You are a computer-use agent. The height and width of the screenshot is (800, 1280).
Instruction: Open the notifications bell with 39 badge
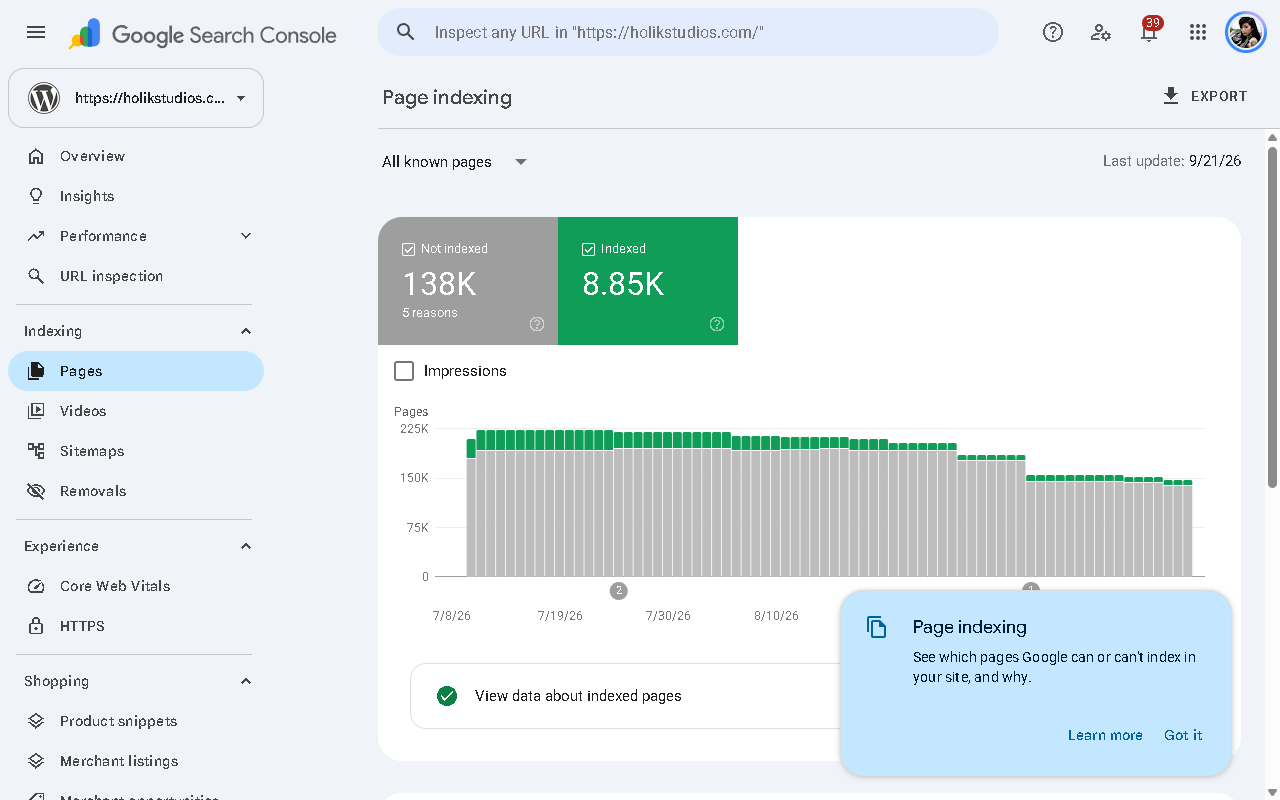(x=1149, y=31)
